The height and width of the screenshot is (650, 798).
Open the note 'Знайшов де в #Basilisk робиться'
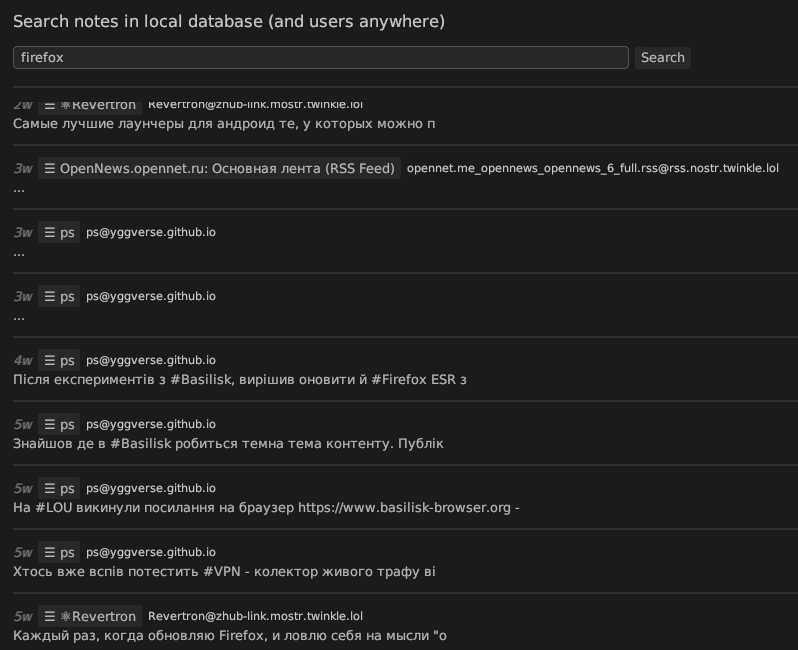[228, 444]
